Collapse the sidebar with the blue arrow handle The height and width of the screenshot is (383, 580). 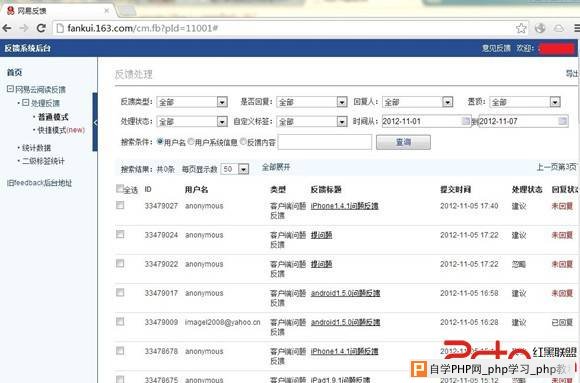pyautogui.click(x=95, y=122)
